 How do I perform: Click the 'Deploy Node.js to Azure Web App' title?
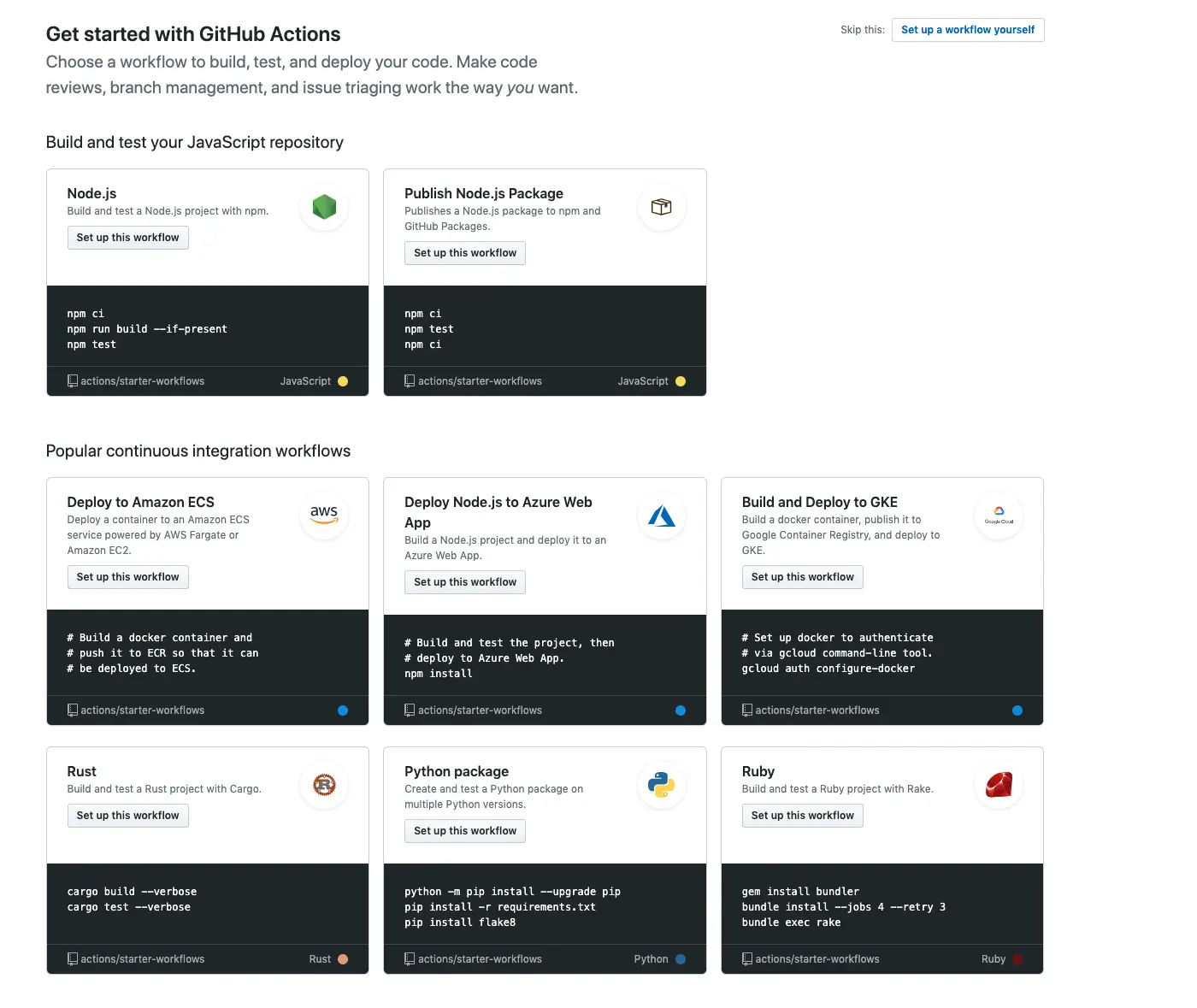[x=498, y=512]
